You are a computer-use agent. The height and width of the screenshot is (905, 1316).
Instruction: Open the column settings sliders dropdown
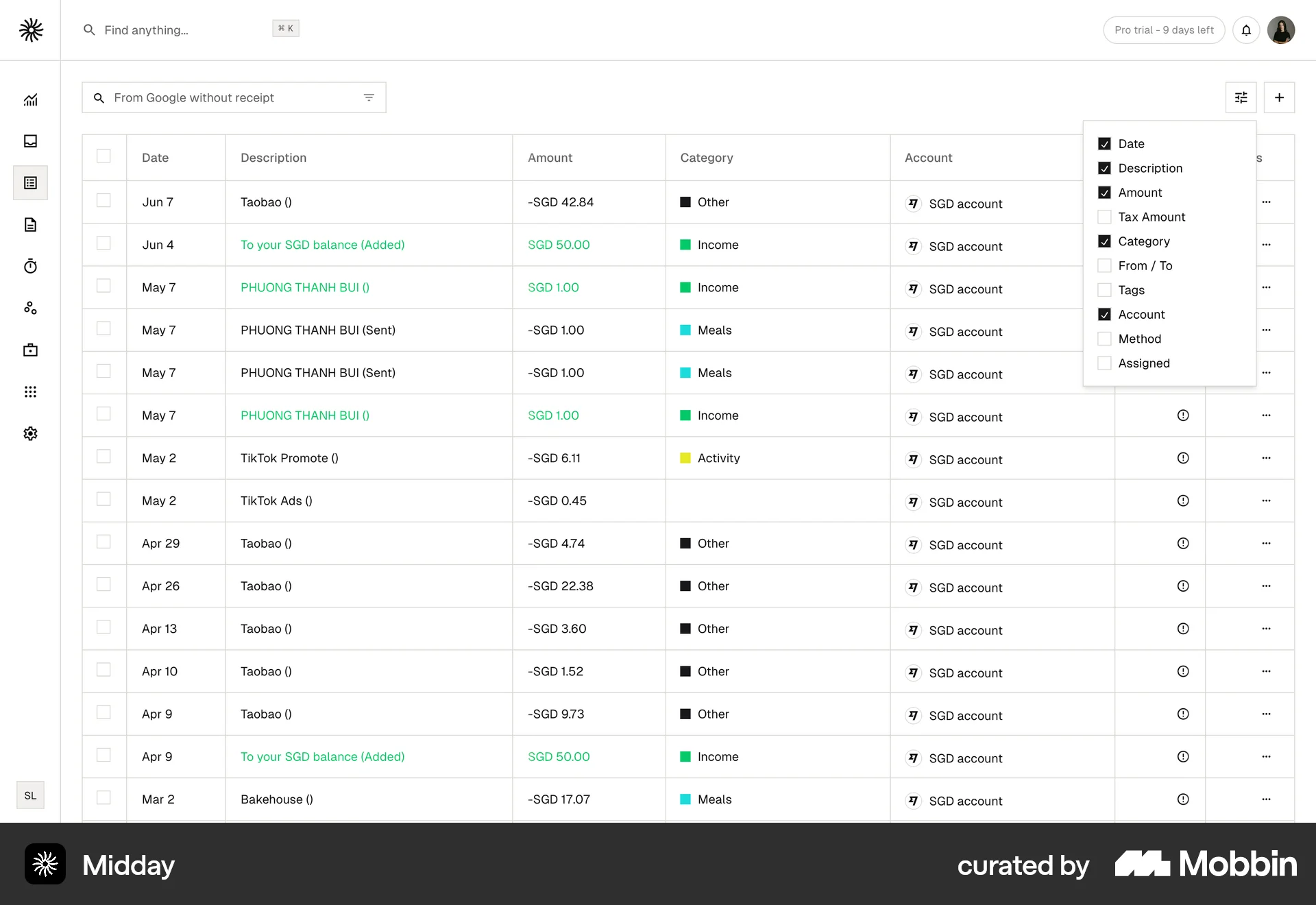(1241, 97)
